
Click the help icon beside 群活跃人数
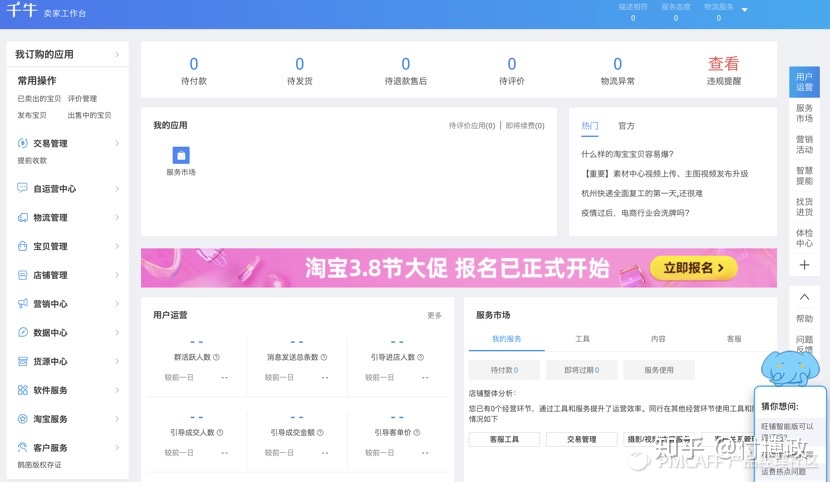pos(216,357)
